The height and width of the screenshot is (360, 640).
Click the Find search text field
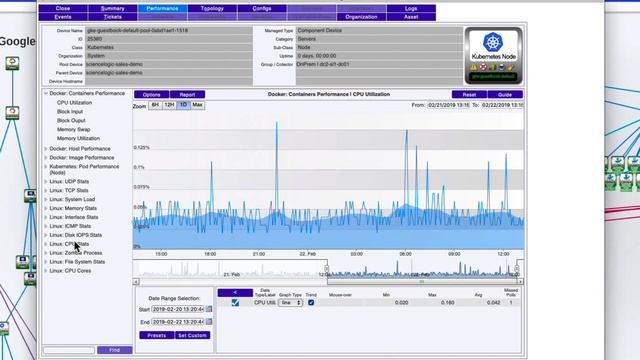[x=69, y=350]
